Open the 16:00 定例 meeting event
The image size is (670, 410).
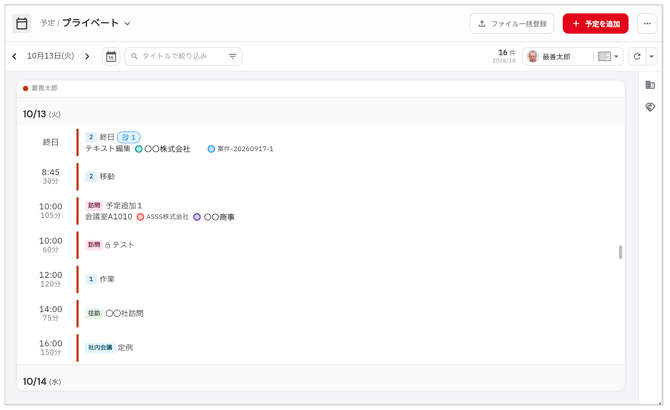point(125,347)
